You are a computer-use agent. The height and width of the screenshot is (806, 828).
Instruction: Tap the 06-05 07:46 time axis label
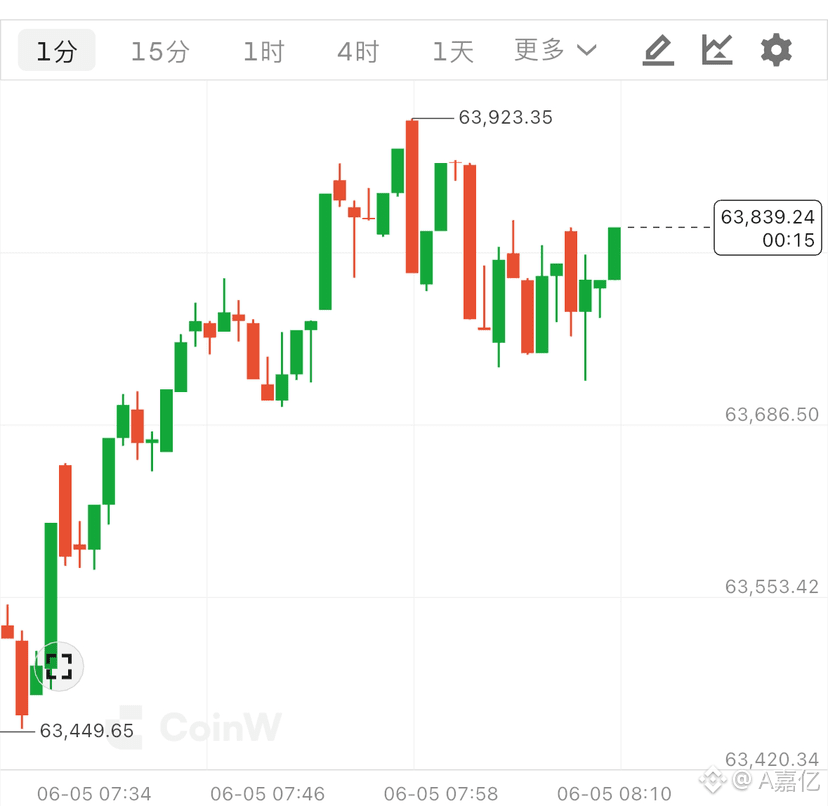pyautogui.click(x=267, y=793)
